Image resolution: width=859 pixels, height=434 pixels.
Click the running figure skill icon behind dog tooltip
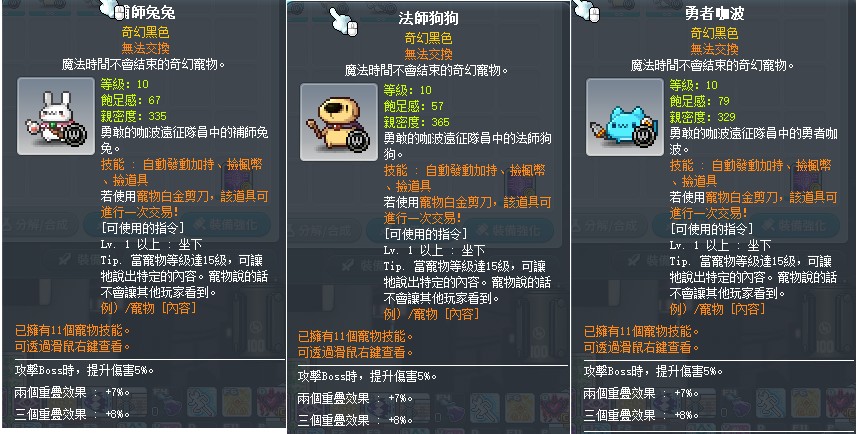point(485,409)
